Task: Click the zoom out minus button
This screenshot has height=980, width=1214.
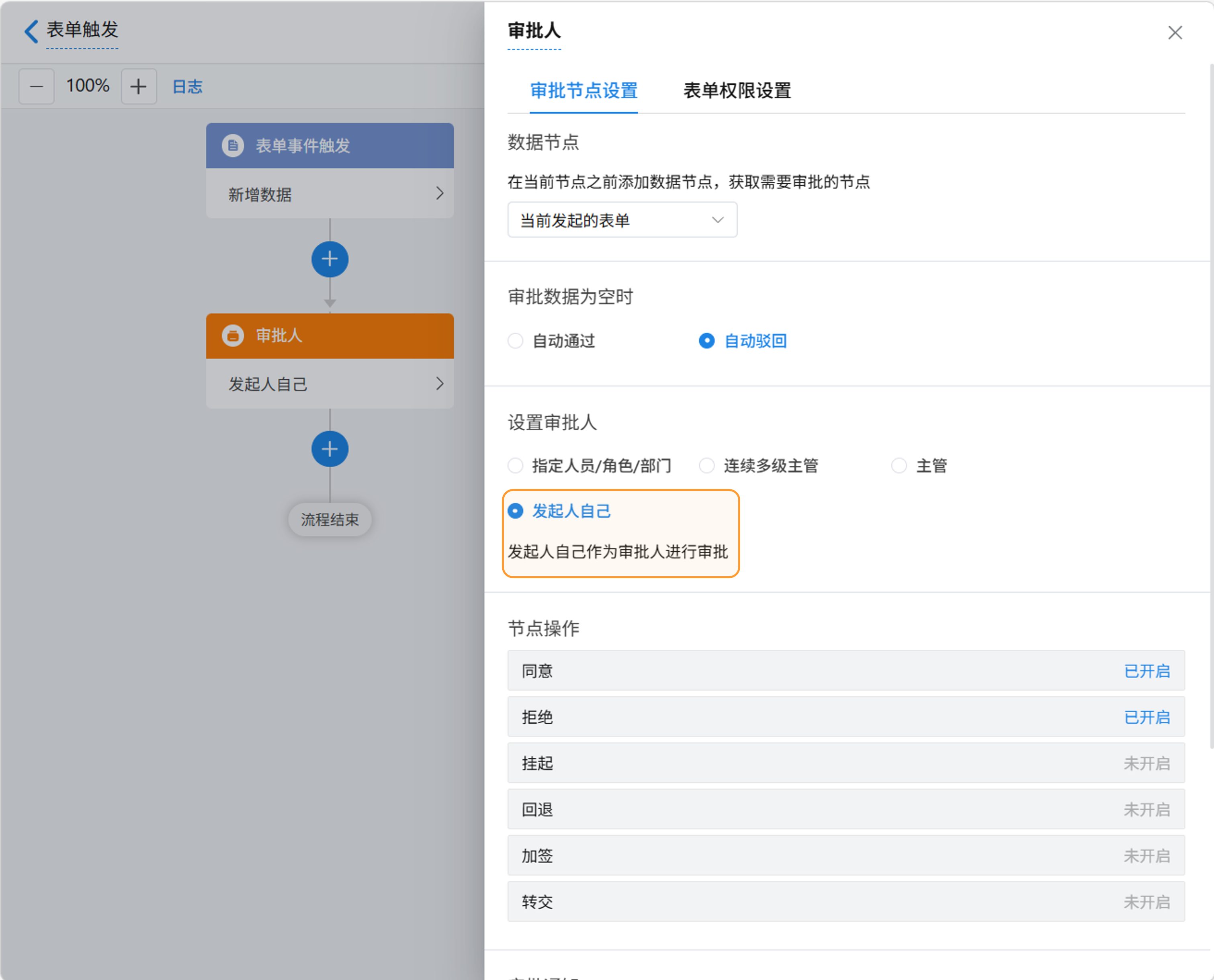Action: [x=37, y=86]
